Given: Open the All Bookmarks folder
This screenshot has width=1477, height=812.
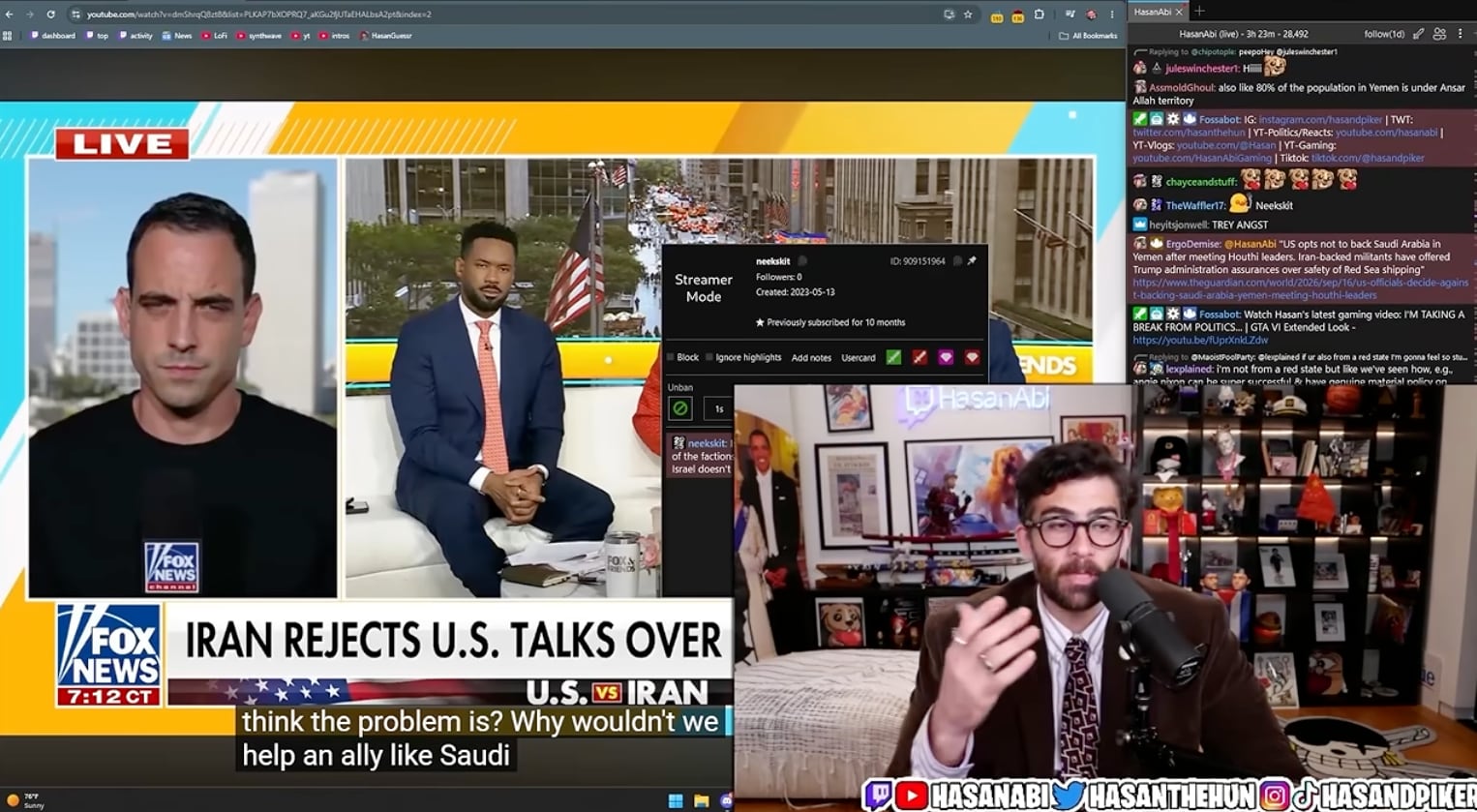Looking at the screenshot, I should coord(1088,36).
